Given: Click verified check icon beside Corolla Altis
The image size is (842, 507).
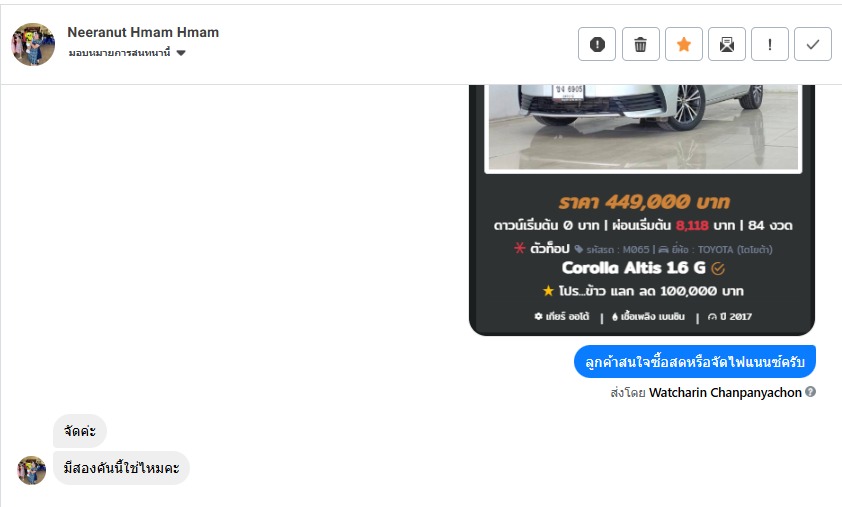Looking at the screenshot, I should pos(718,268).
